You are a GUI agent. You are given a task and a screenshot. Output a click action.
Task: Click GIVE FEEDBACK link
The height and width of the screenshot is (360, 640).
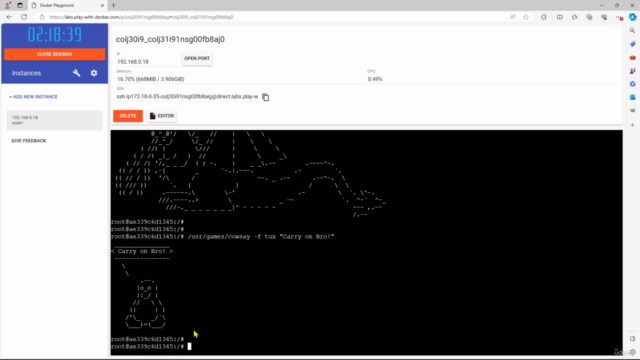point(29,141)
